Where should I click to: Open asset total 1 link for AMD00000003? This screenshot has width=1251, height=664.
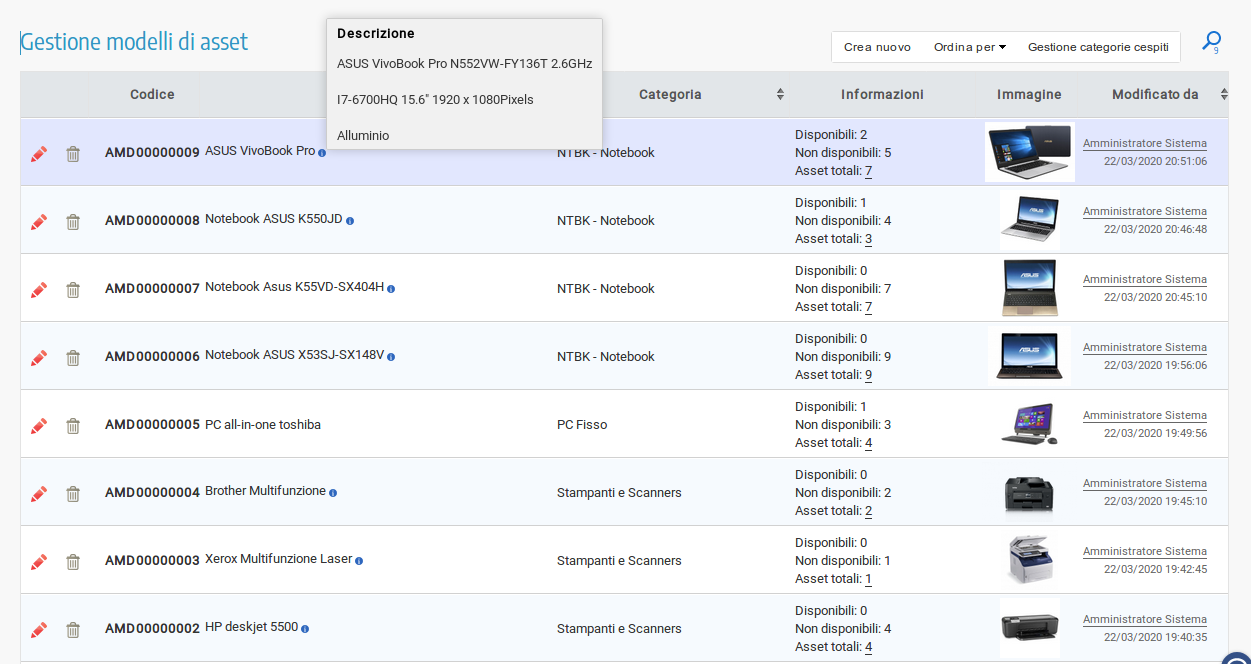pos(869,579)
